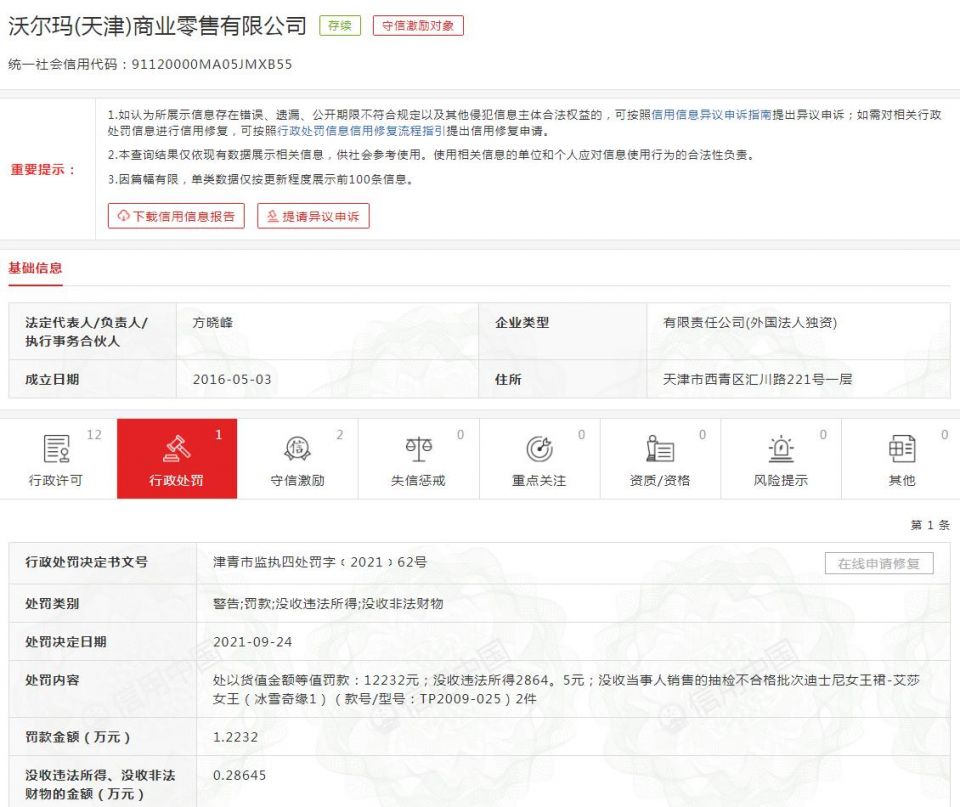Click the 失信惩戒 scales icon
Image resolution: width=960 pixels, height=807 pixels.
click(418, 449)
